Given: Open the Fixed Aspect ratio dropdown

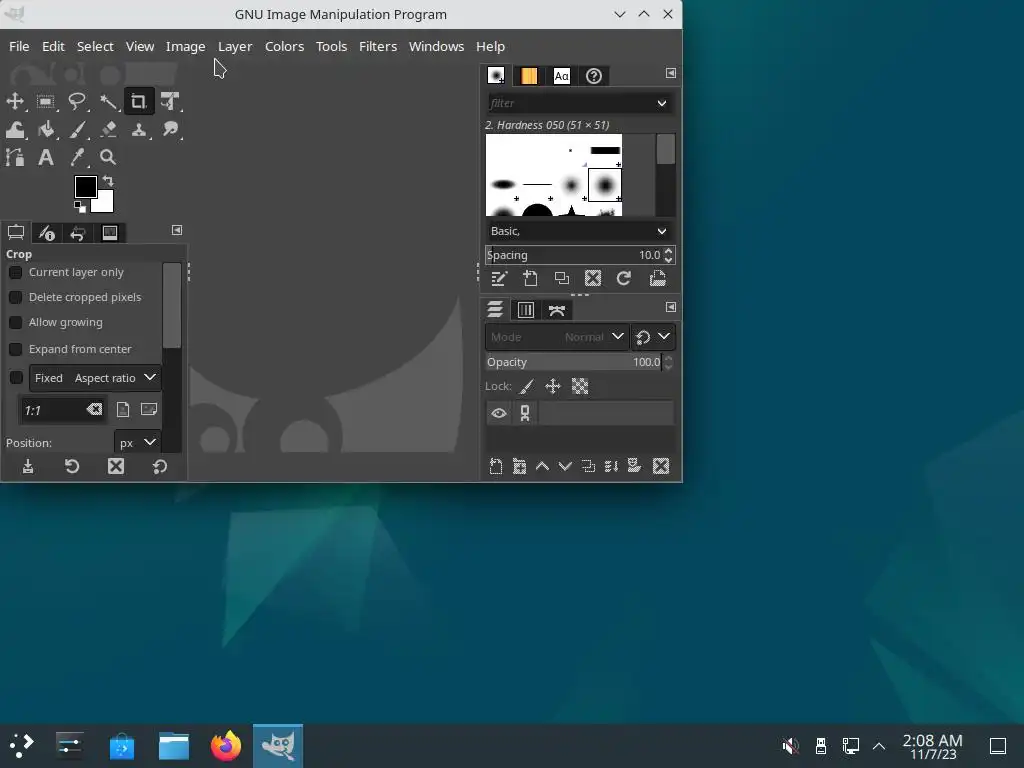Looking at the screenshot, I should 95,378.
